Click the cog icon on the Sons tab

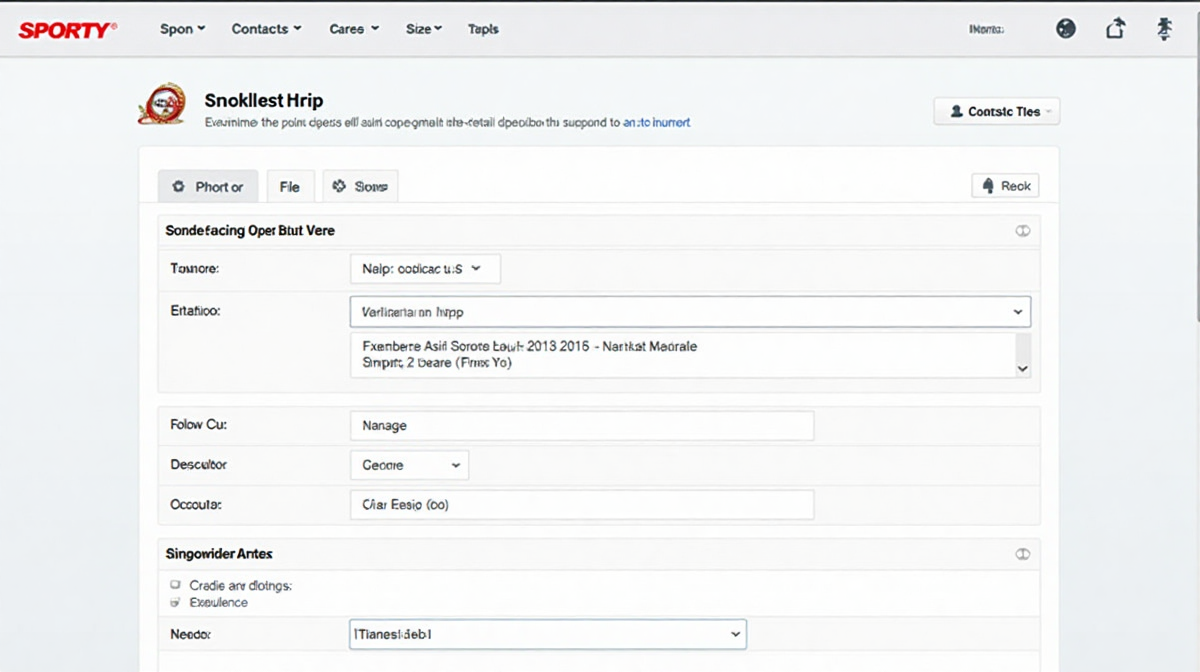(x=339, y=186)
